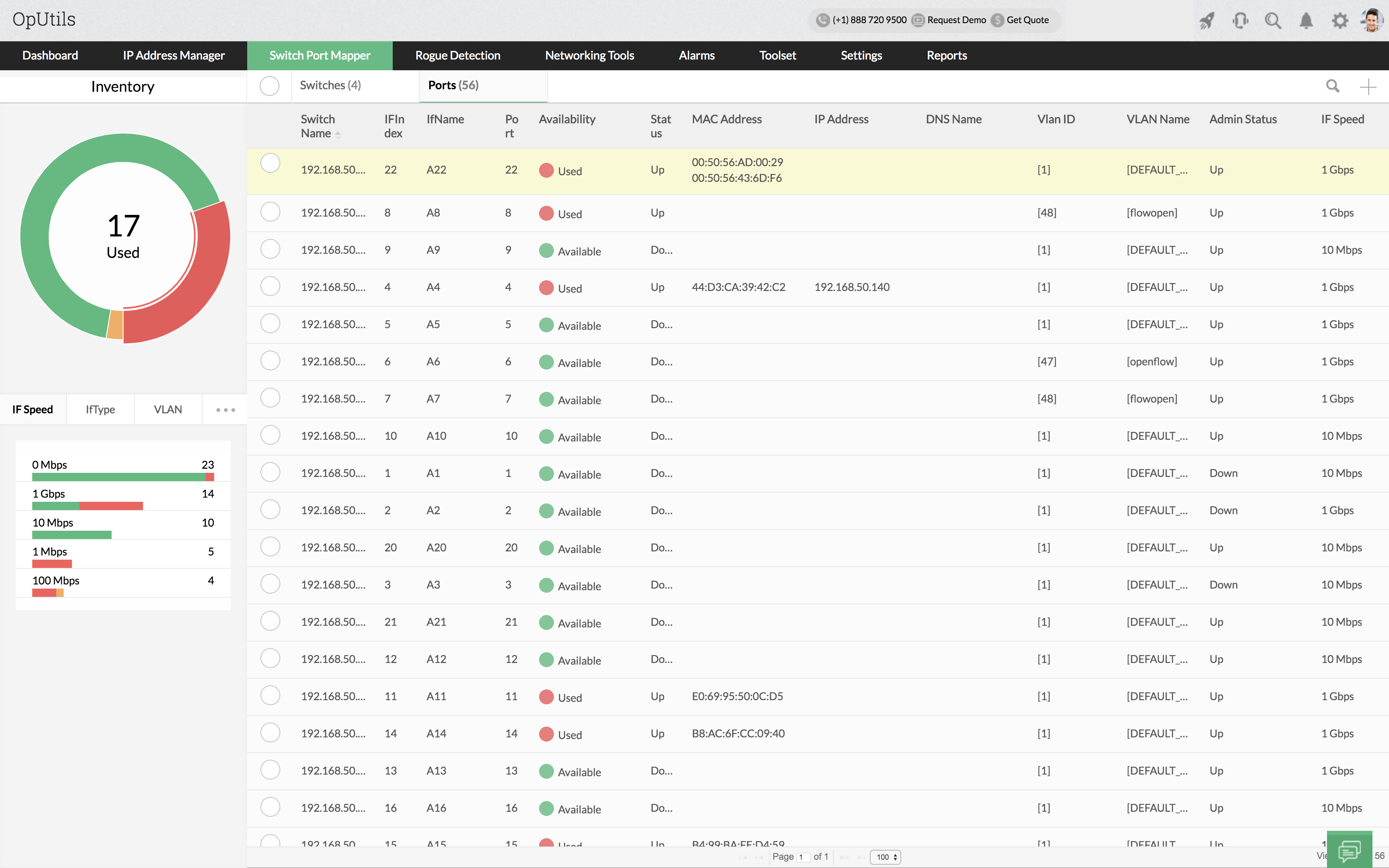Toggle the select-all circle beside Switches

(269, 86)
